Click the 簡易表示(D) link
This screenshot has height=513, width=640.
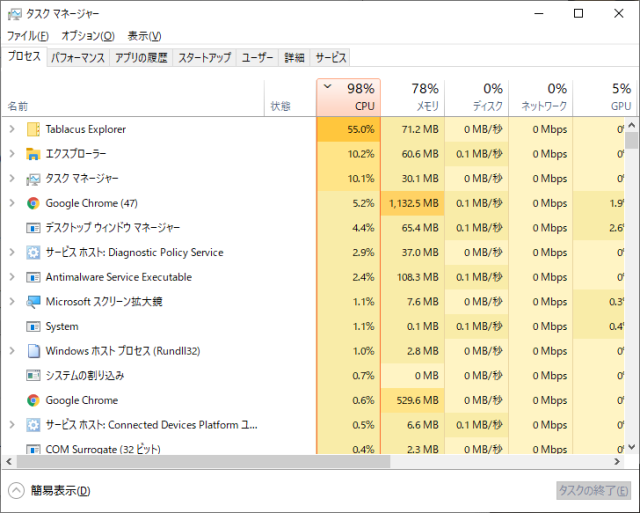point(61,491)
